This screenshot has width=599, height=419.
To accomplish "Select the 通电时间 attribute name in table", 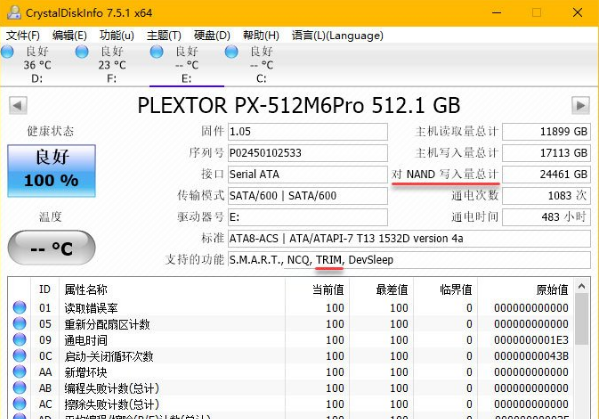I will pyautogui.click(x=86, y=340).
